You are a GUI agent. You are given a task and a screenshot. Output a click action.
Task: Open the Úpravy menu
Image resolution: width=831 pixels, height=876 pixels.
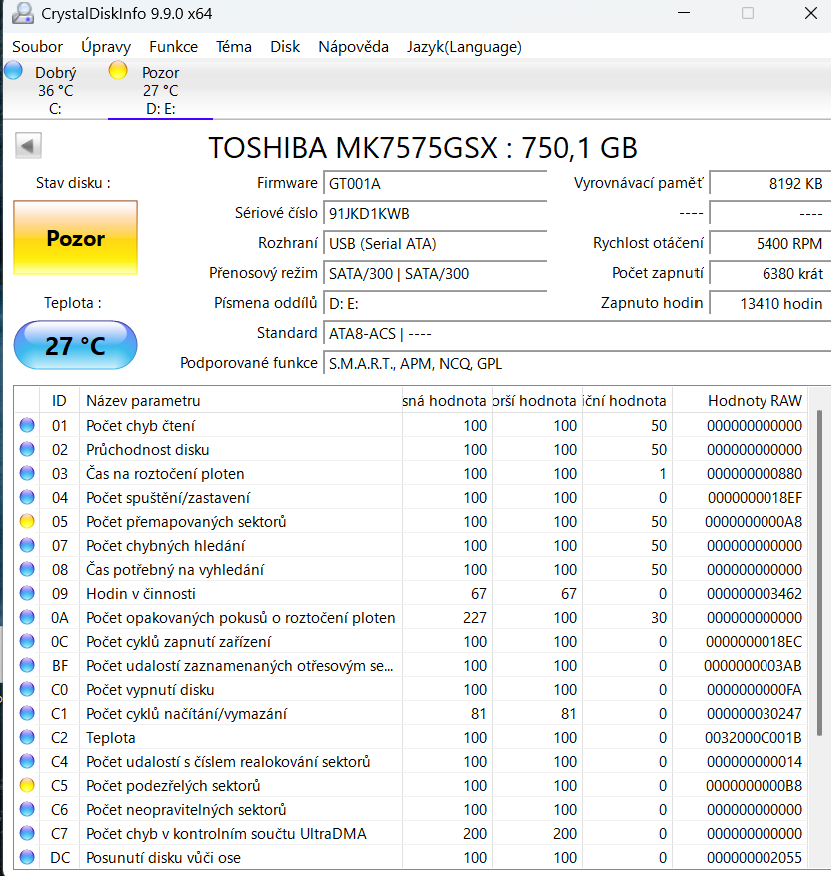point(106,47)
